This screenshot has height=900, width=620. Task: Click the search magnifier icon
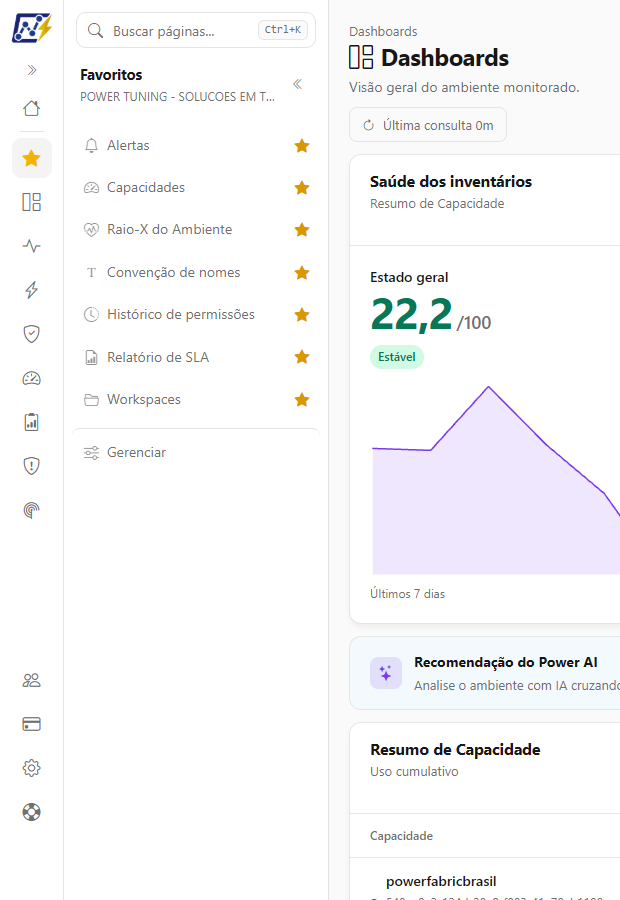95,30
